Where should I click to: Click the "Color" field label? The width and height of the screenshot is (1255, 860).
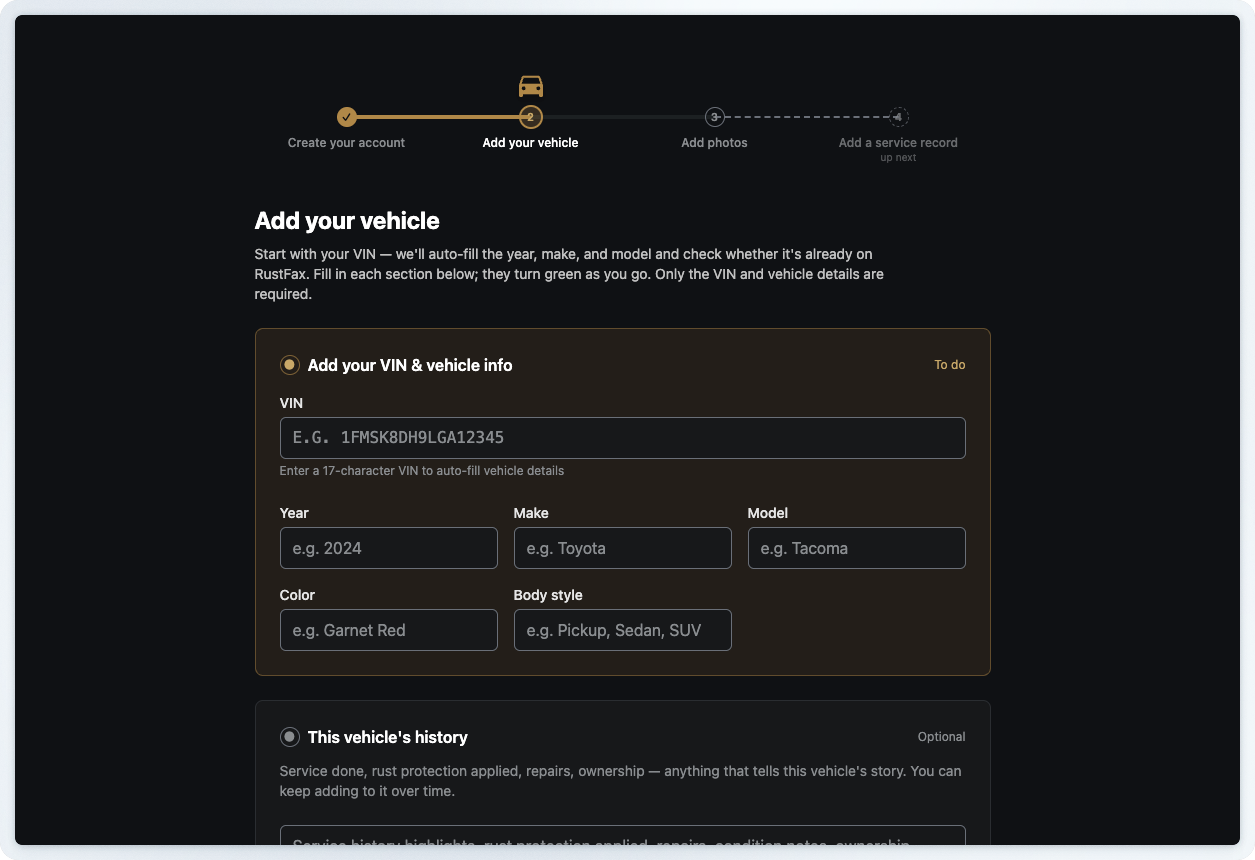click(297, 595)
